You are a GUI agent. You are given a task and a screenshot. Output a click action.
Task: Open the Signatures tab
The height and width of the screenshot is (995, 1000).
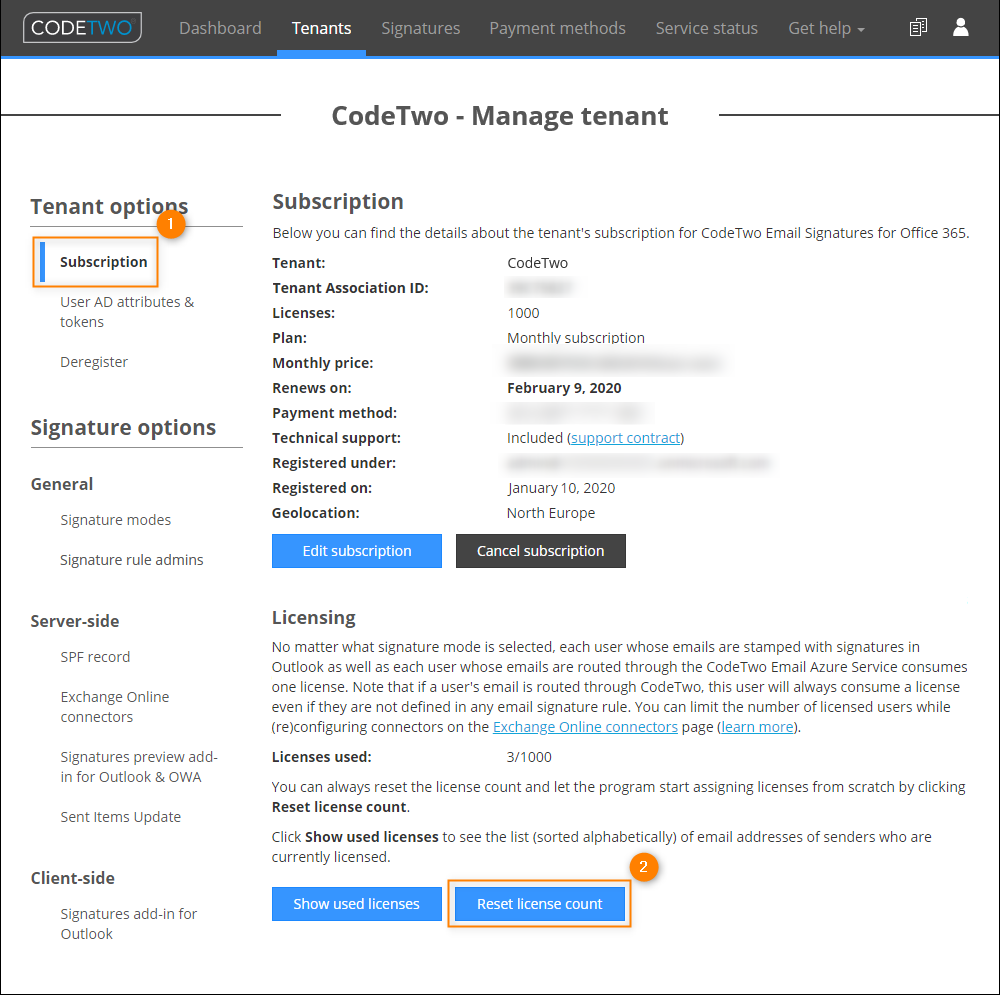coord(420,28)
